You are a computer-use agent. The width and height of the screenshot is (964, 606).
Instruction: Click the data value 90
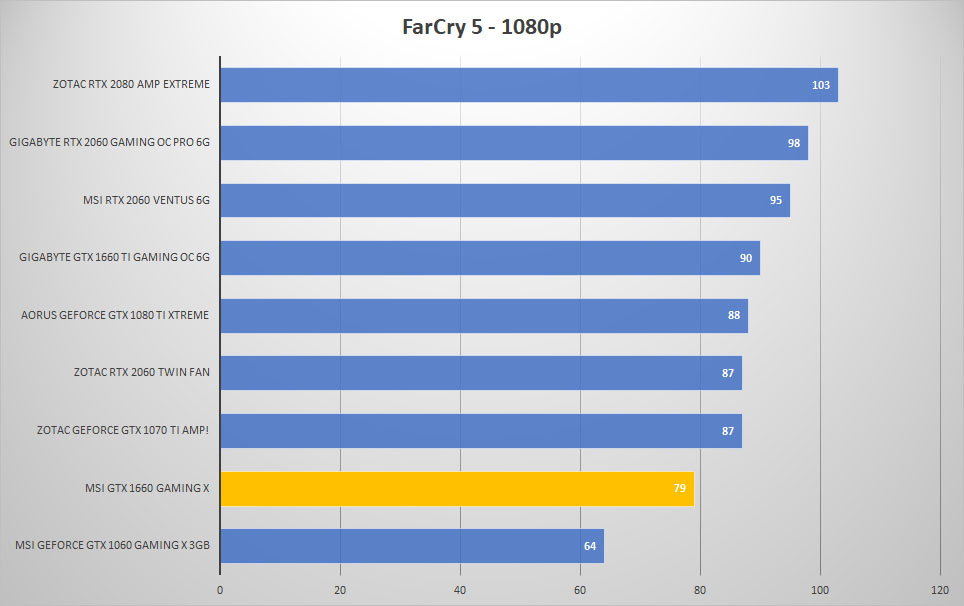pyautogui.click(x=746, y=258)
